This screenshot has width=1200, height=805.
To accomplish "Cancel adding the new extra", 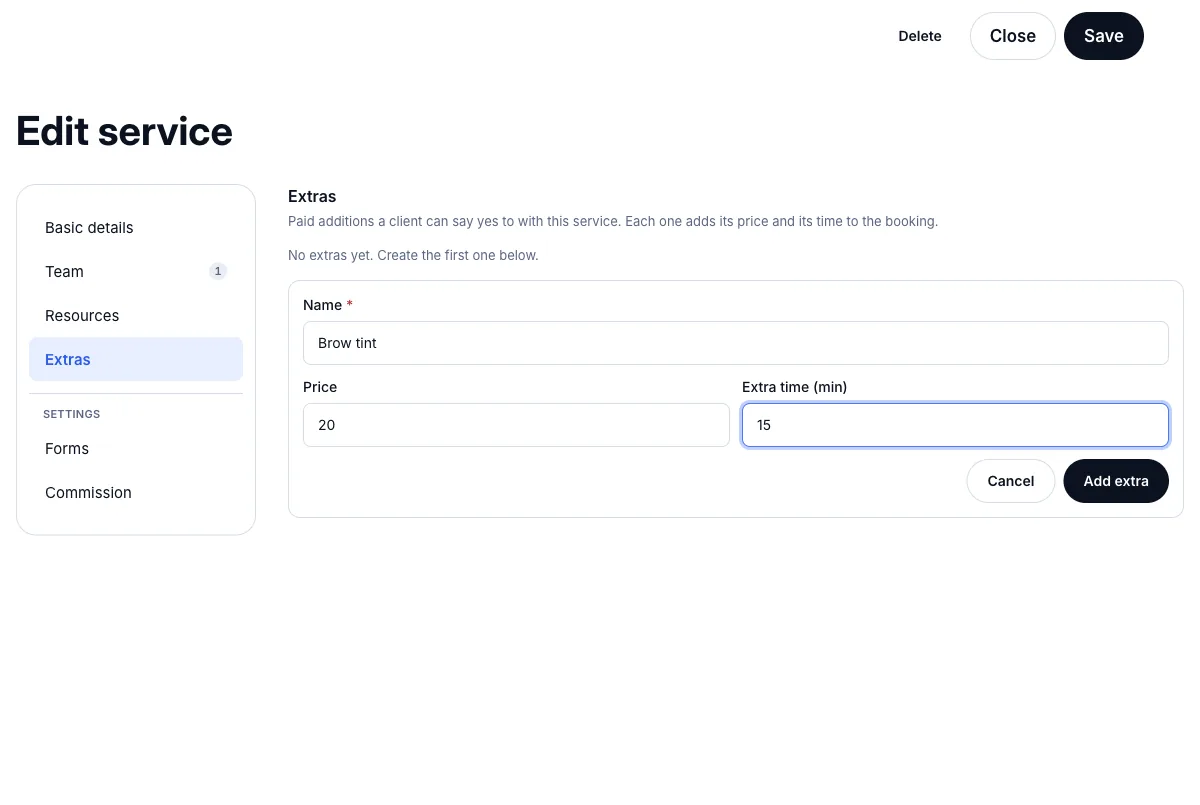I will point(1010,481).
